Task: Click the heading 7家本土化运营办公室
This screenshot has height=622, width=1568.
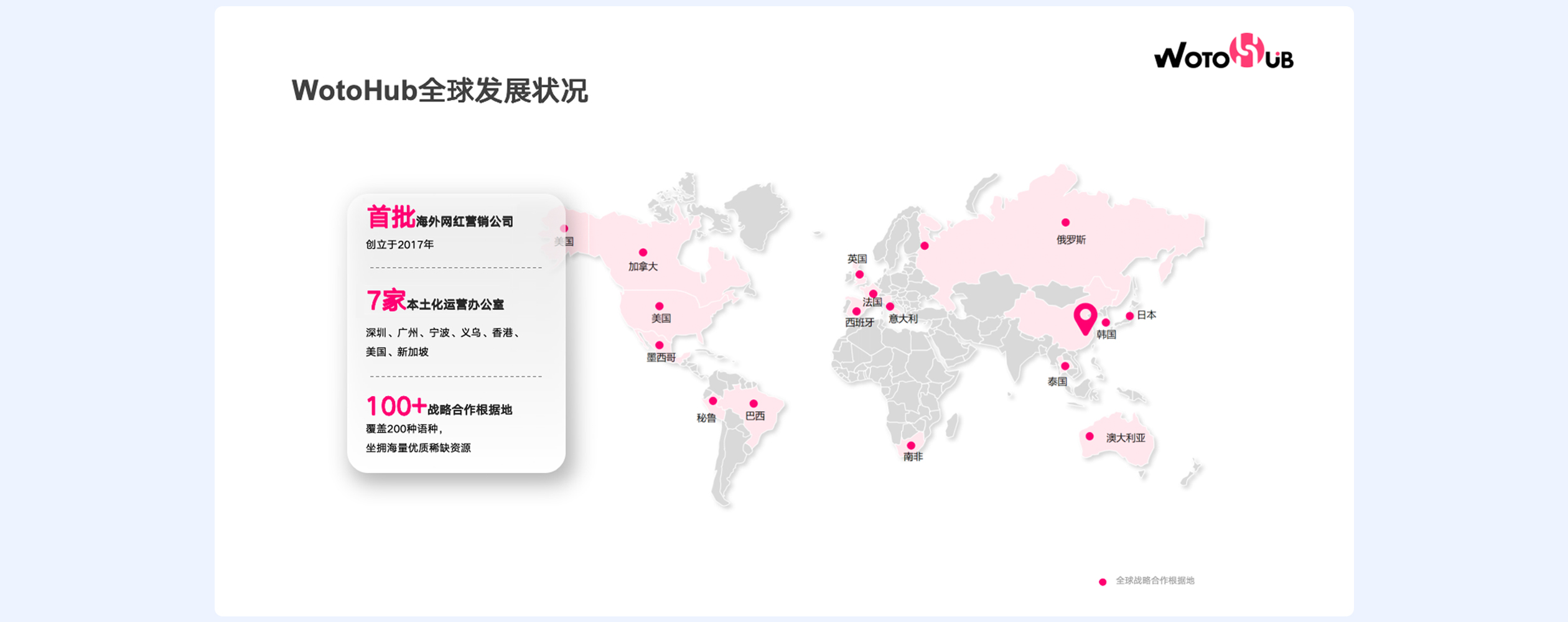Action: [435, 301]
